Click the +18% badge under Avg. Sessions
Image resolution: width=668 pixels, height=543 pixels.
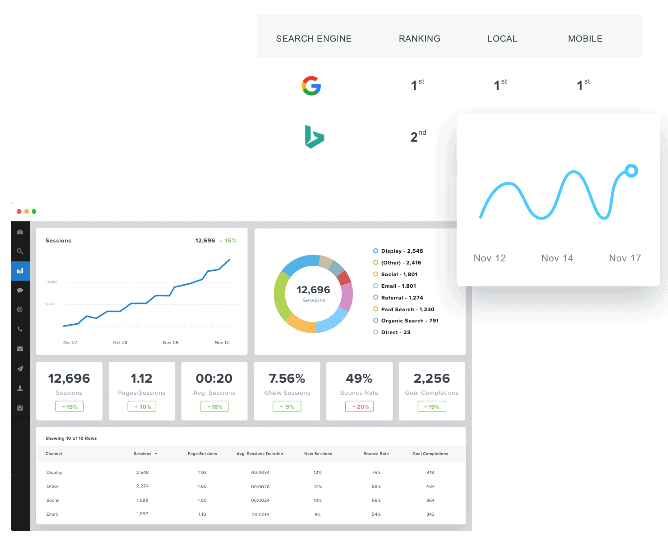tap(214, 407)
